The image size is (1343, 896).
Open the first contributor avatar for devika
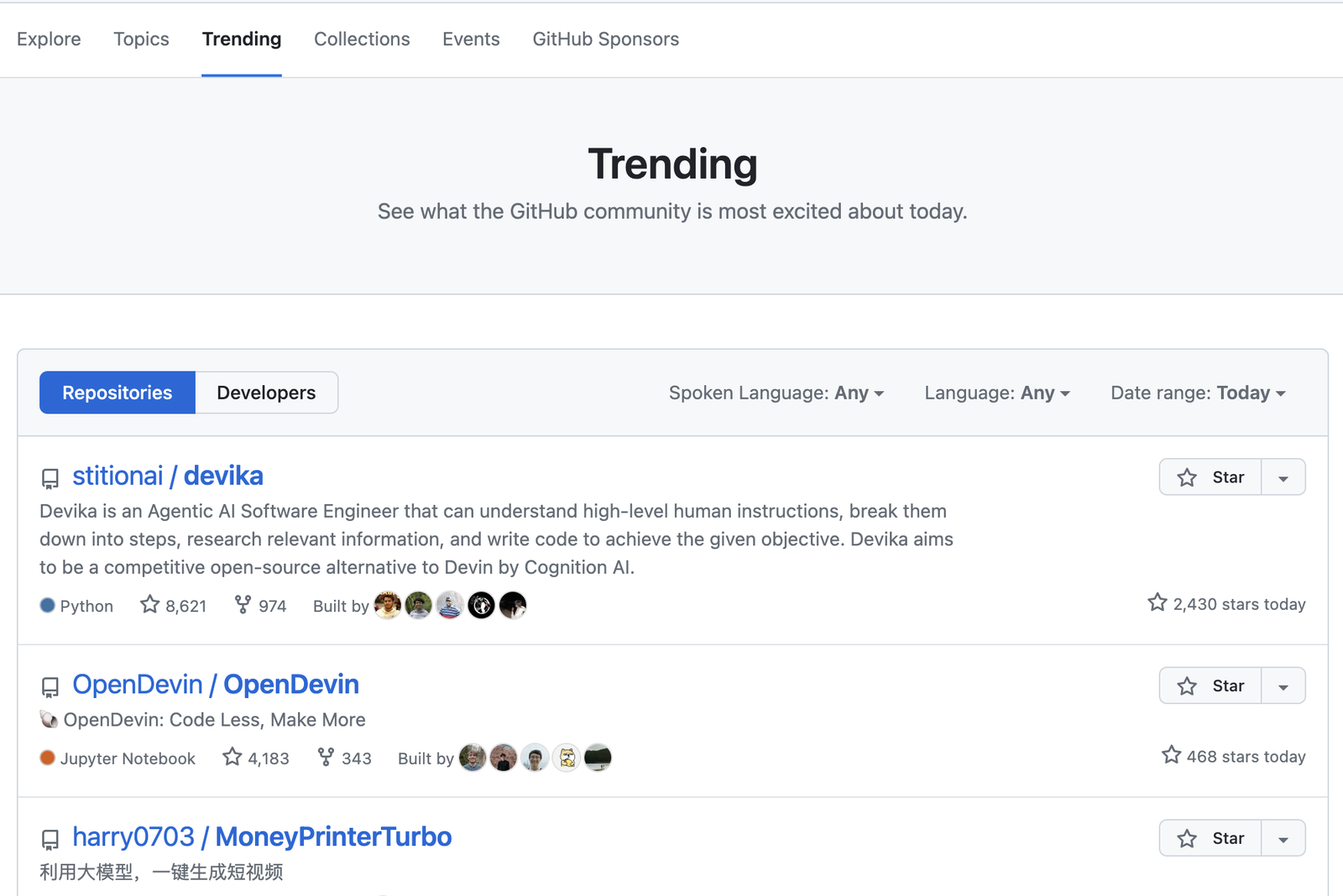388,605
